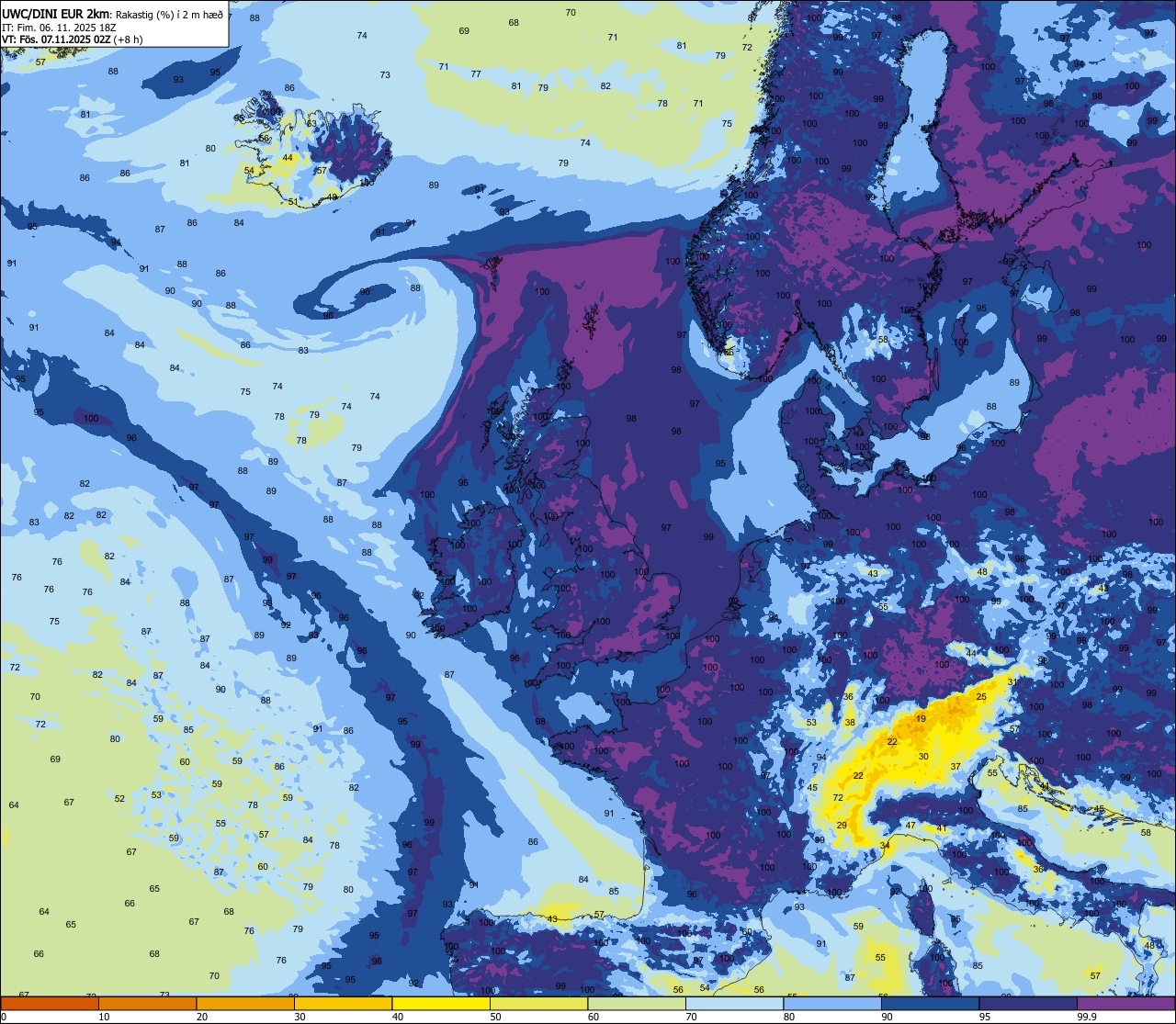Click the humidity value 34 near the Riviera coast

885,845
